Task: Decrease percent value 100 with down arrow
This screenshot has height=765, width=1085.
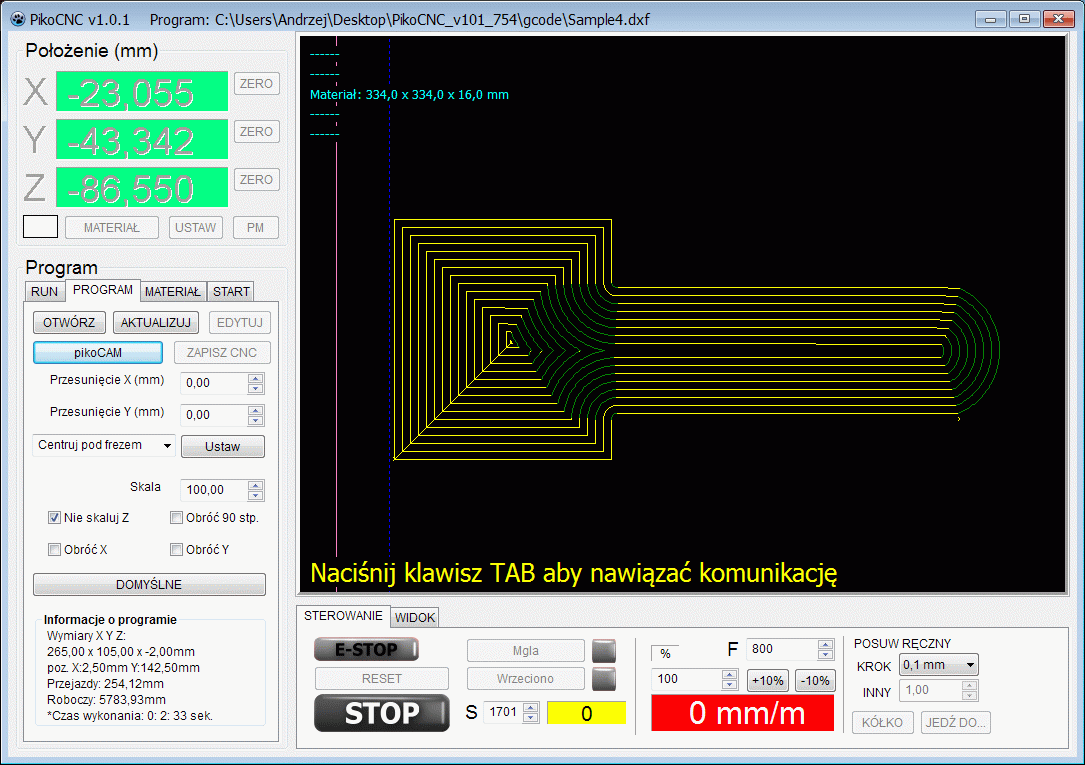Action: click(729, 685)
